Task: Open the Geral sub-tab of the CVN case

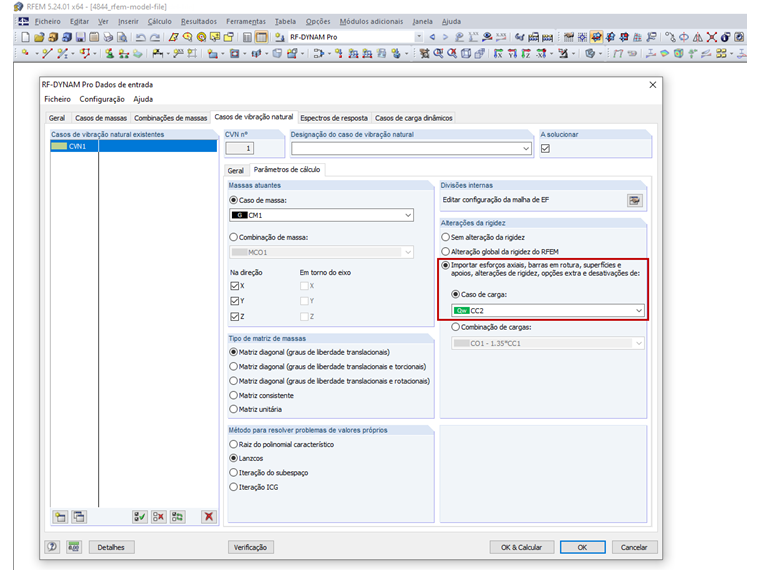Action: point(236,171)
